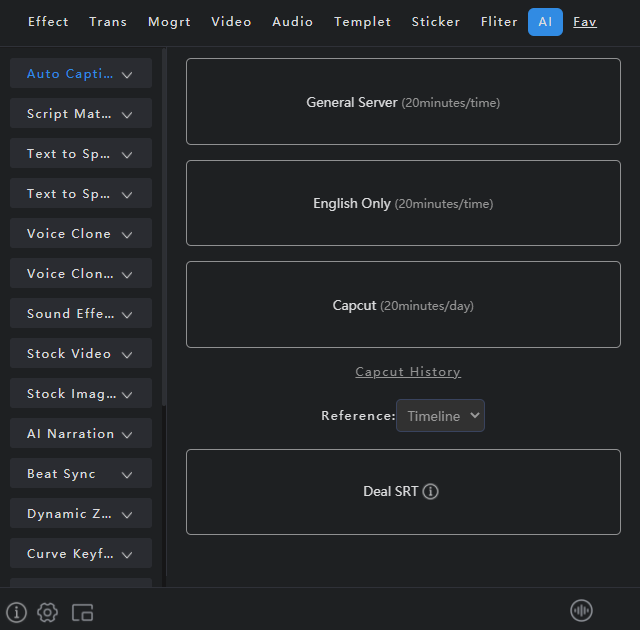
Task: Expand the Curve Keyf... section
Action: (x=81, y=553)
